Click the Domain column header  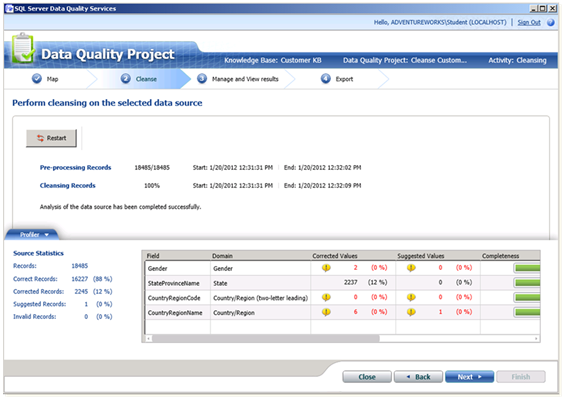[261, 256]
